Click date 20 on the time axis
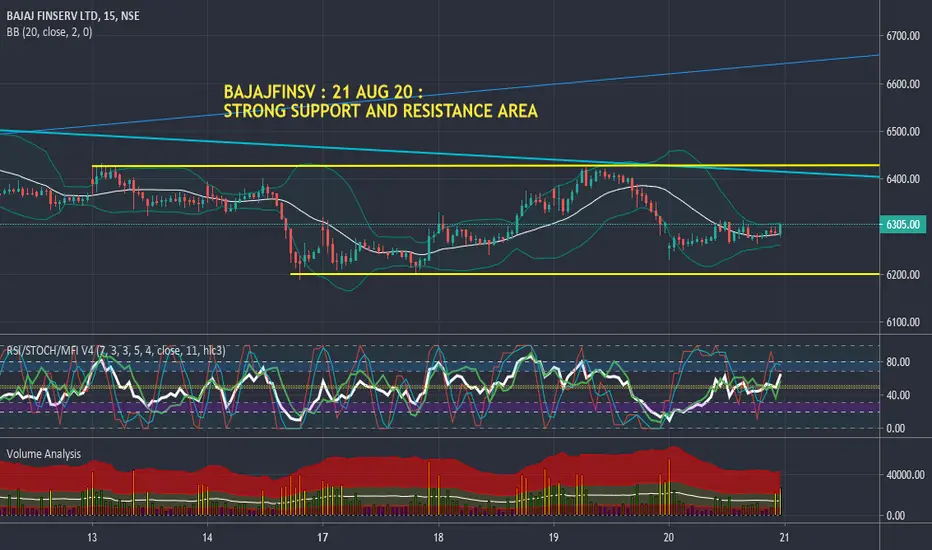The height and width of the screenshot is (550, 932). coord(669,538)
